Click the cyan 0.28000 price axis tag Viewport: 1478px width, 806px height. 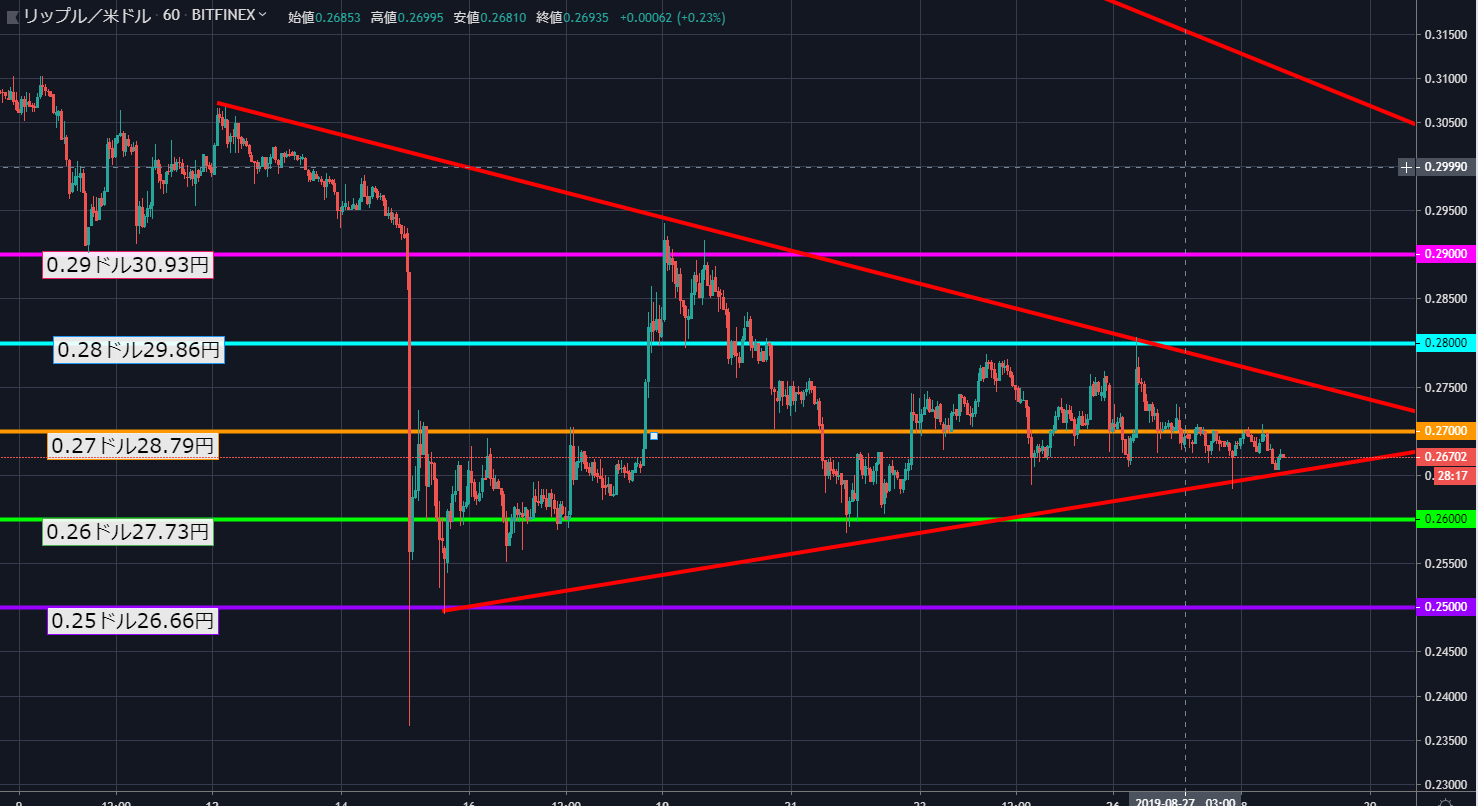(1446, 343)
